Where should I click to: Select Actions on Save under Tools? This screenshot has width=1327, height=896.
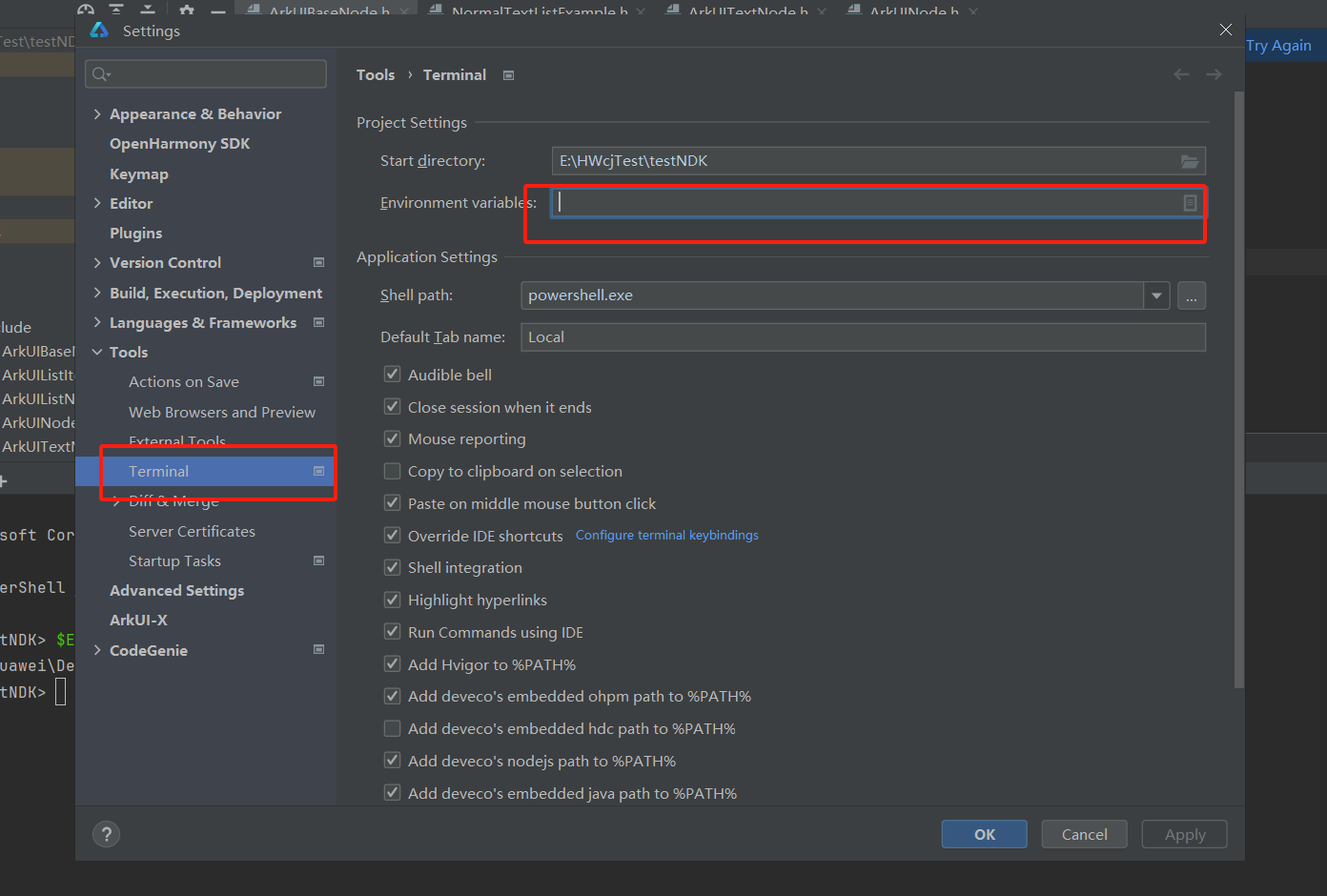(184, 381)
